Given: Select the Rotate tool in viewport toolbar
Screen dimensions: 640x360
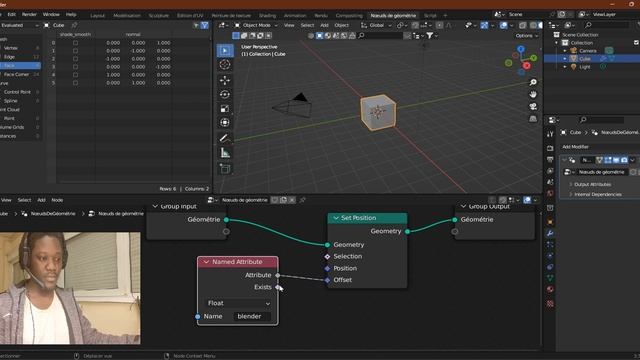Looking at the screenshot, I should pos(225,94).
